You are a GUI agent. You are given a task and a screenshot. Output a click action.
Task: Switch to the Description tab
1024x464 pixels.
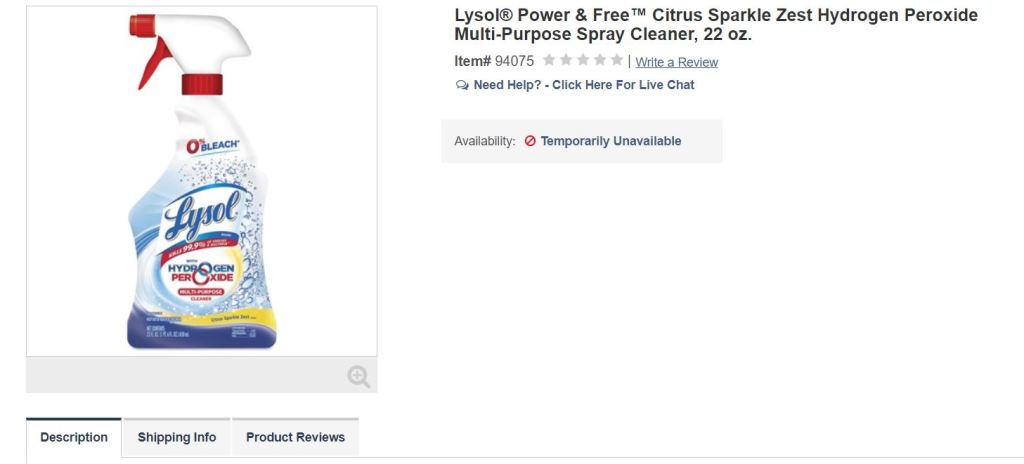(x=74, y=437)
